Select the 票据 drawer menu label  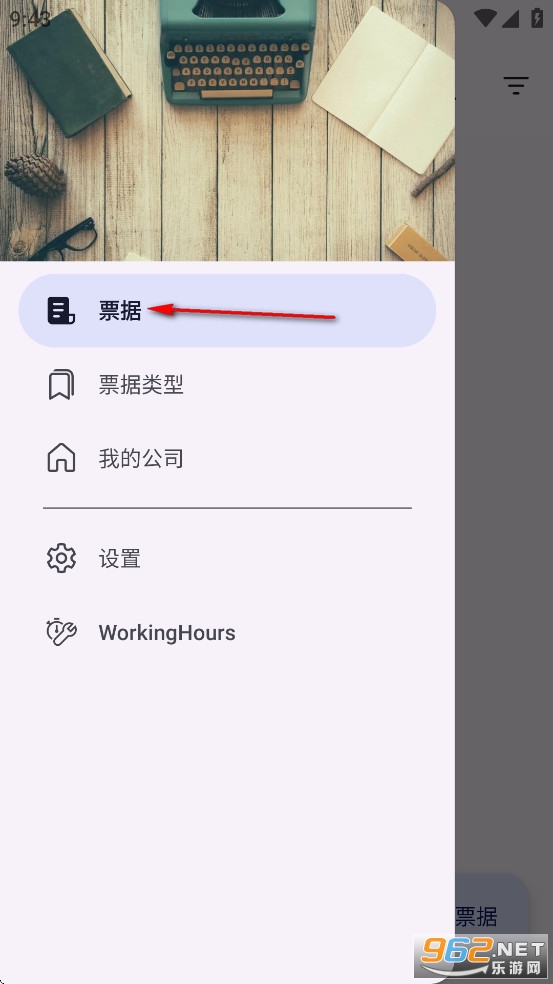[x=120, y=311]
